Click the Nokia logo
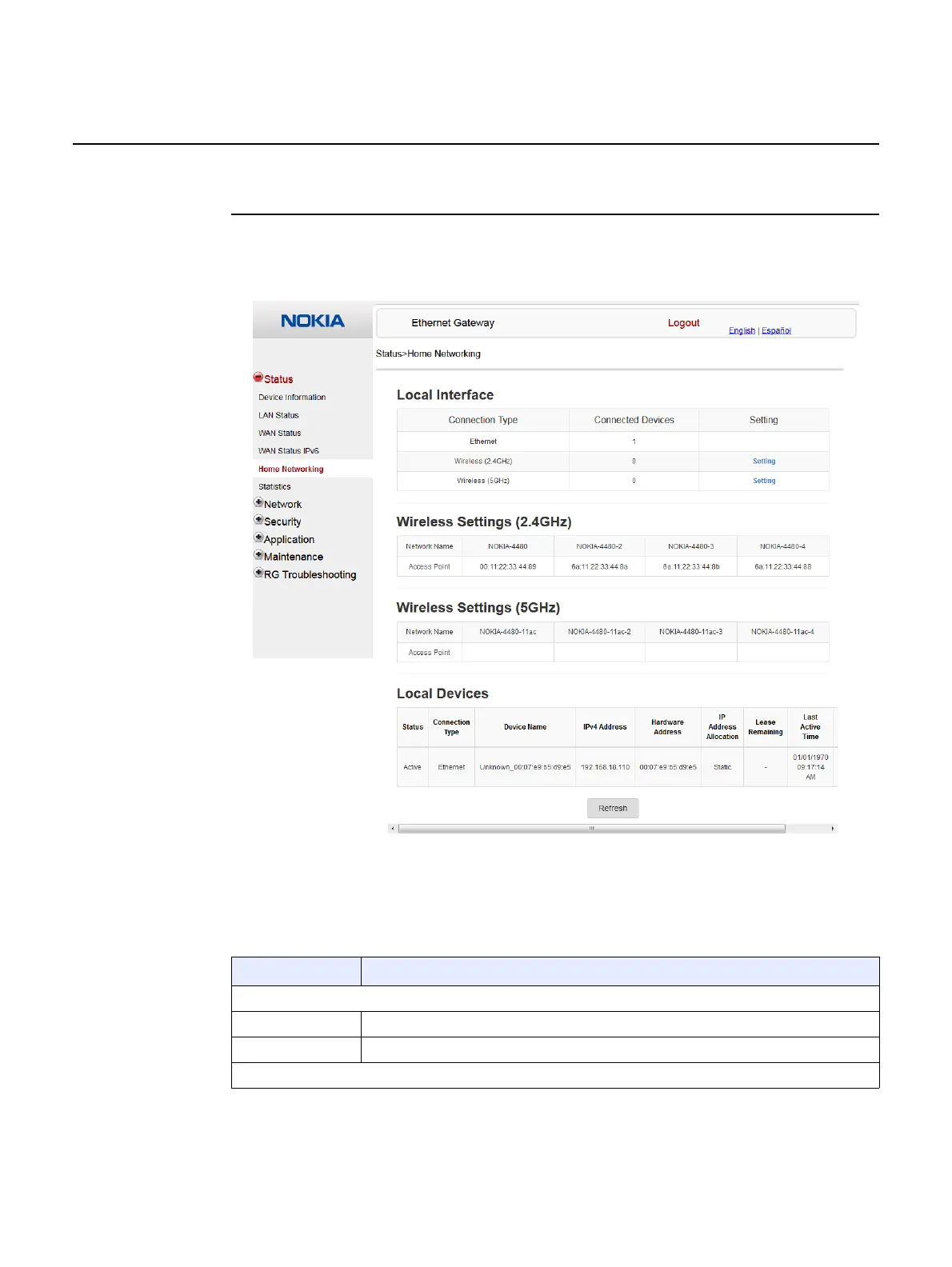 [313, 321]
